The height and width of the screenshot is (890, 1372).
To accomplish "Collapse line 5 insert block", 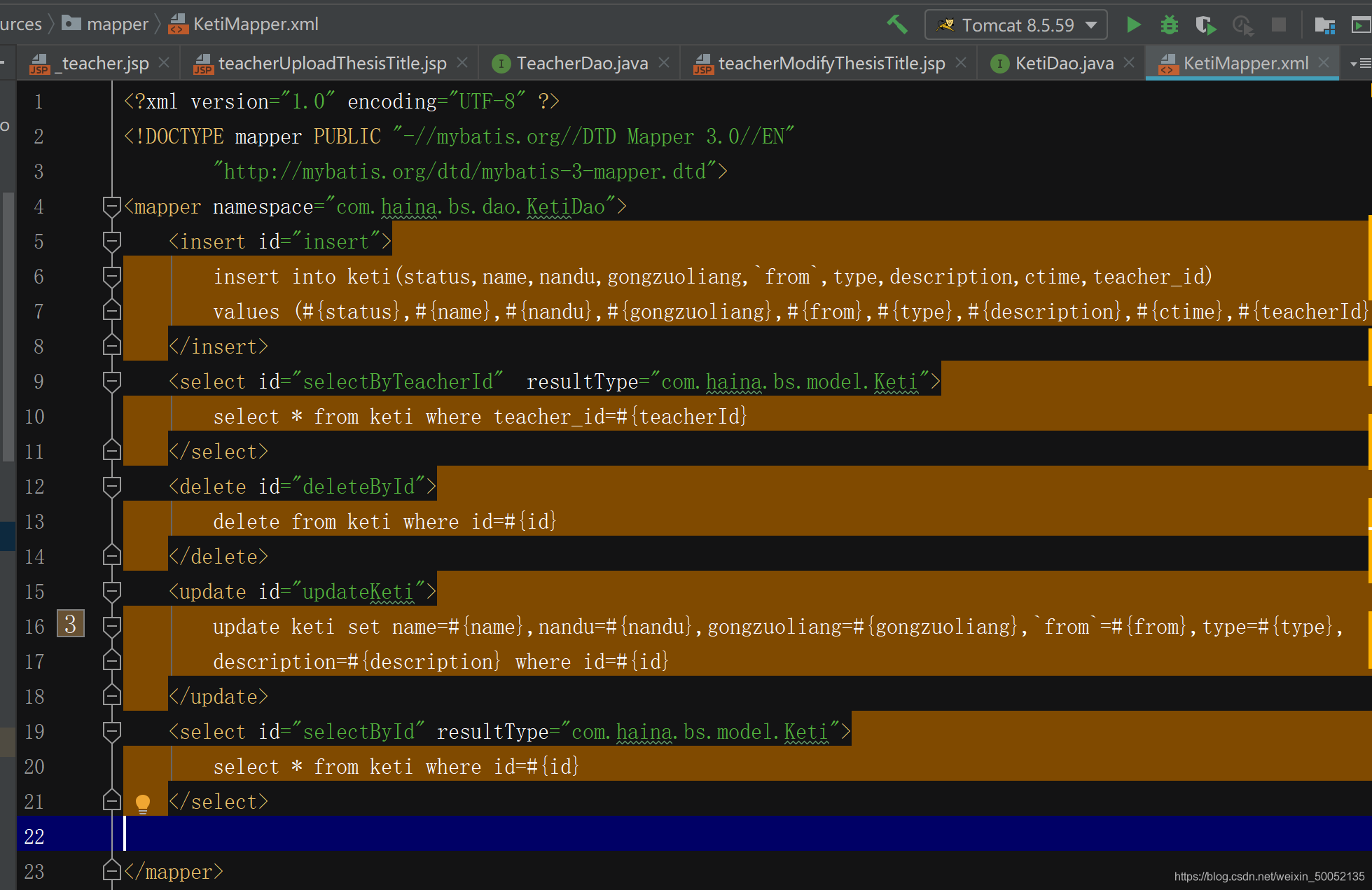I will (113, 241).
